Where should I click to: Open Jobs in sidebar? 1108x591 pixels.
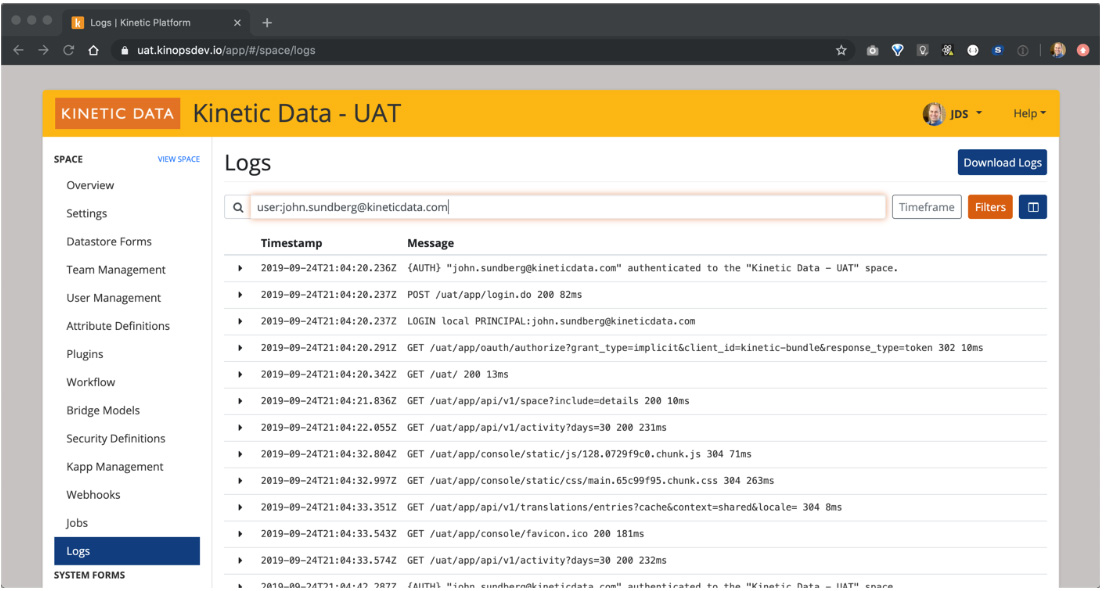point(77,523)
